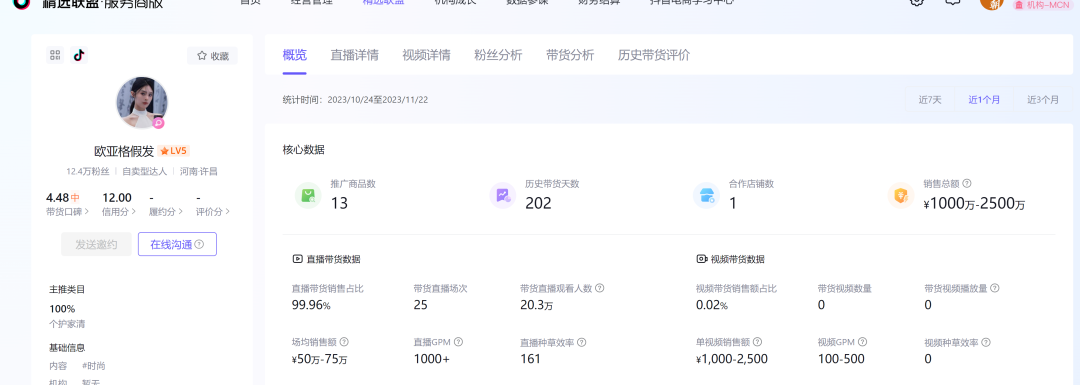Show help for 带货直播观看人数
This screenshot has height=385, width=1080.
click(599, 289)
